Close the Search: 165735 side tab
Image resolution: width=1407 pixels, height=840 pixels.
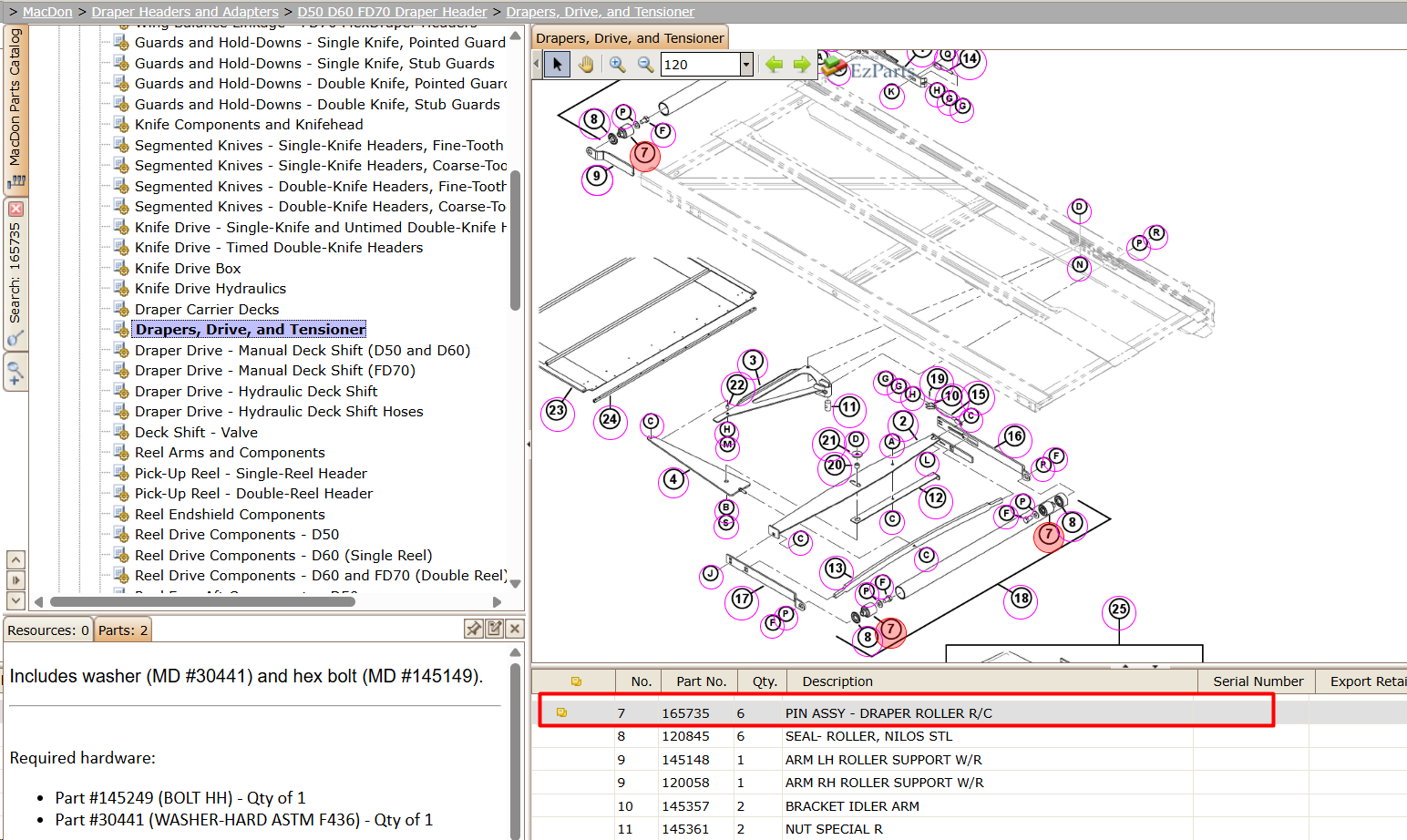coord(15,209)
